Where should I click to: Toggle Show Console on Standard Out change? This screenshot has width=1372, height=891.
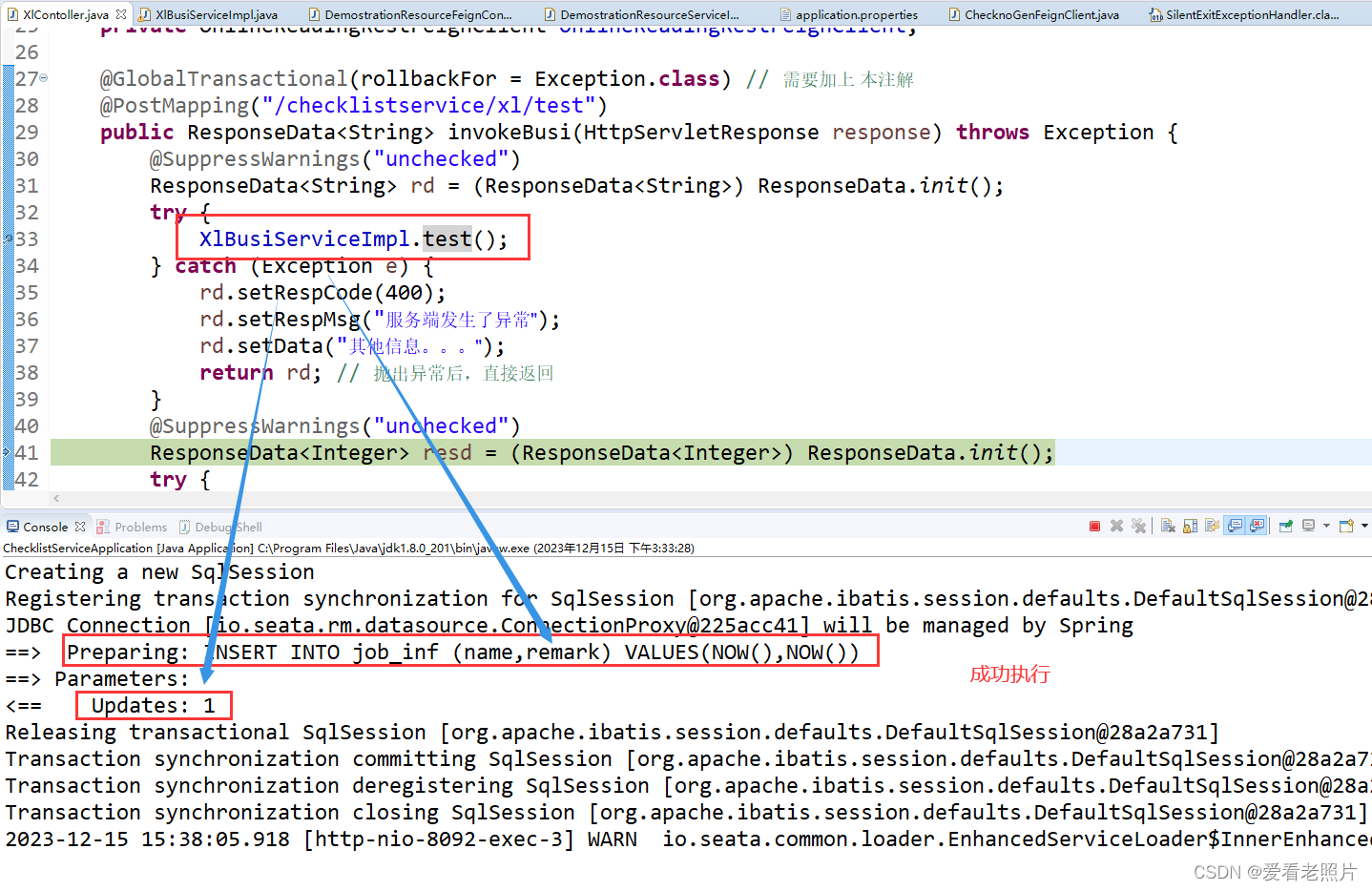pos(1235,526)
